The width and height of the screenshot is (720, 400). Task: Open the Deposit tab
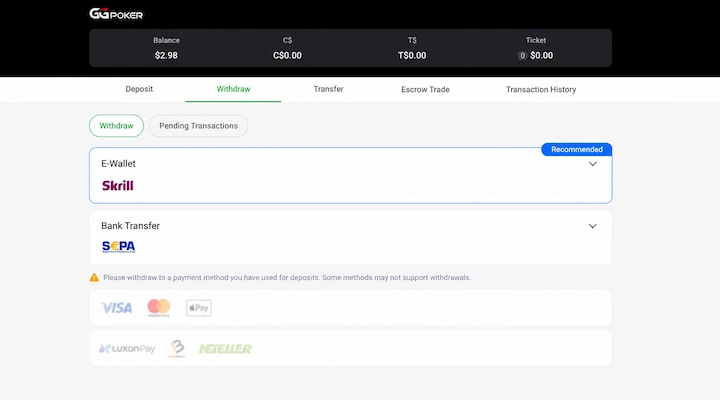pyautogui.click(x=139, y=89)
